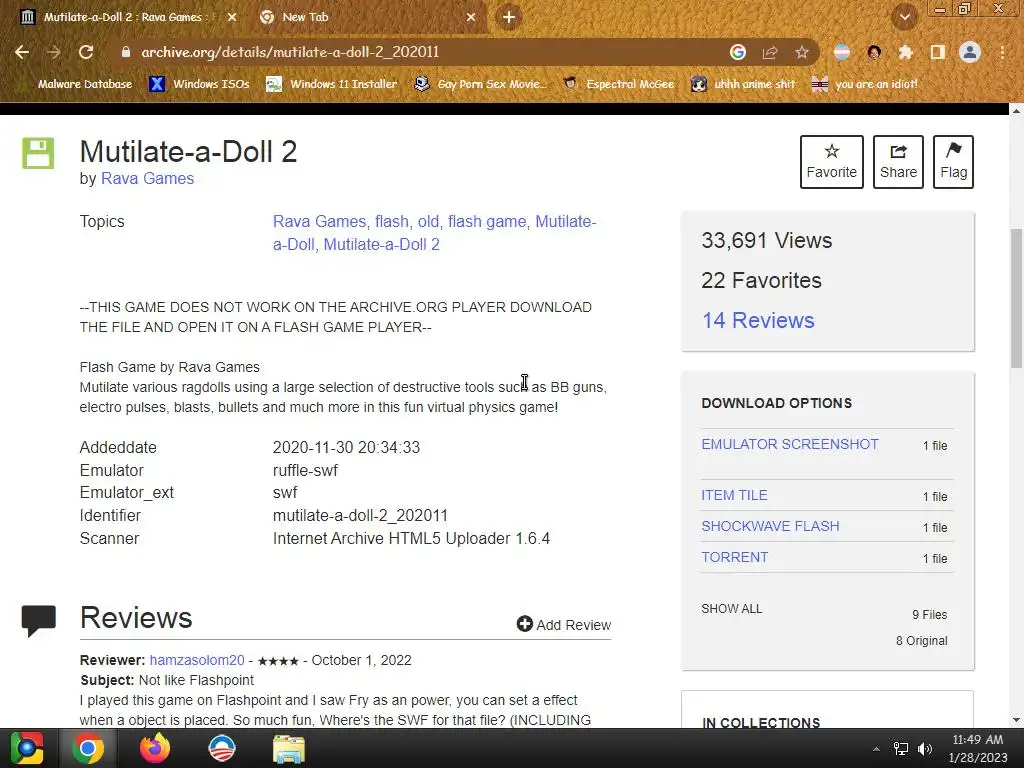
Task: Reload the archive.org page
Action: point(86,52)
